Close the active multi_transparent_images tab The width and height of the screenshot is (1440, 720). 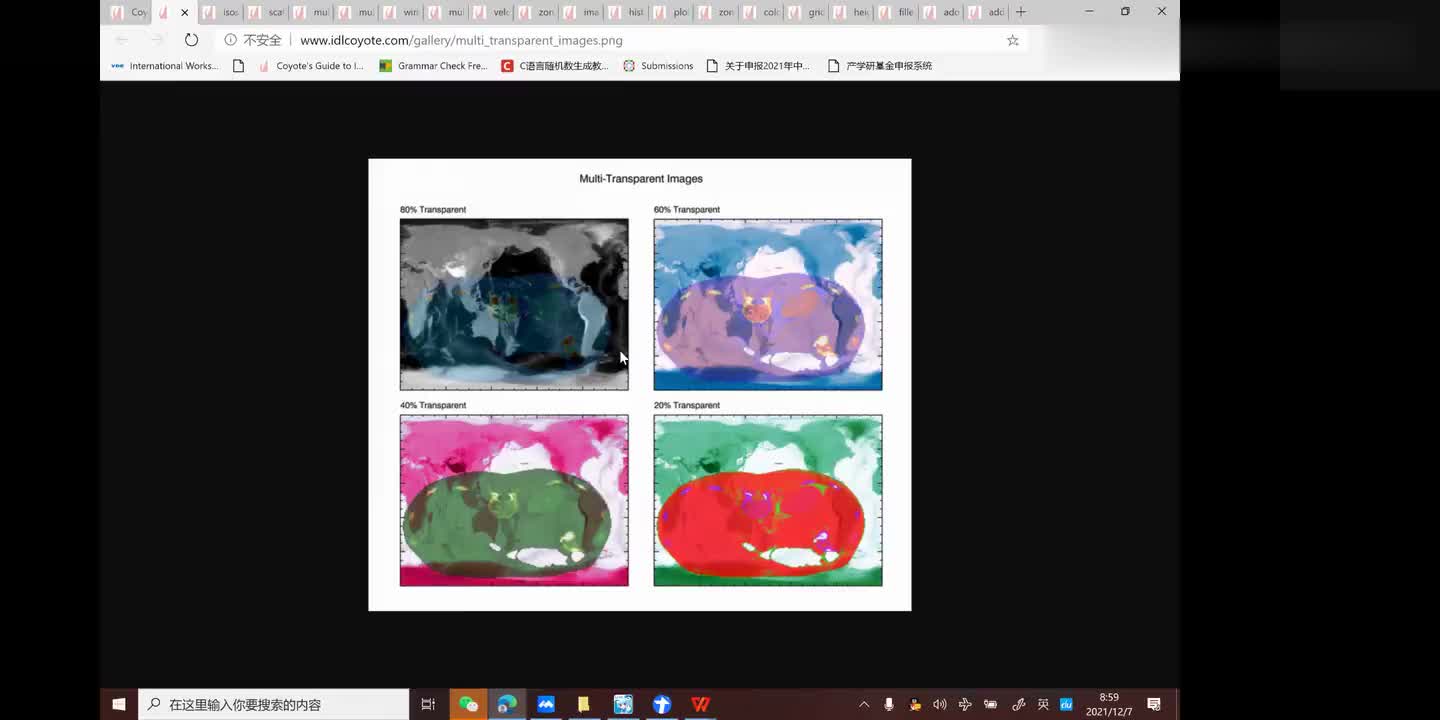pos(184,12)
